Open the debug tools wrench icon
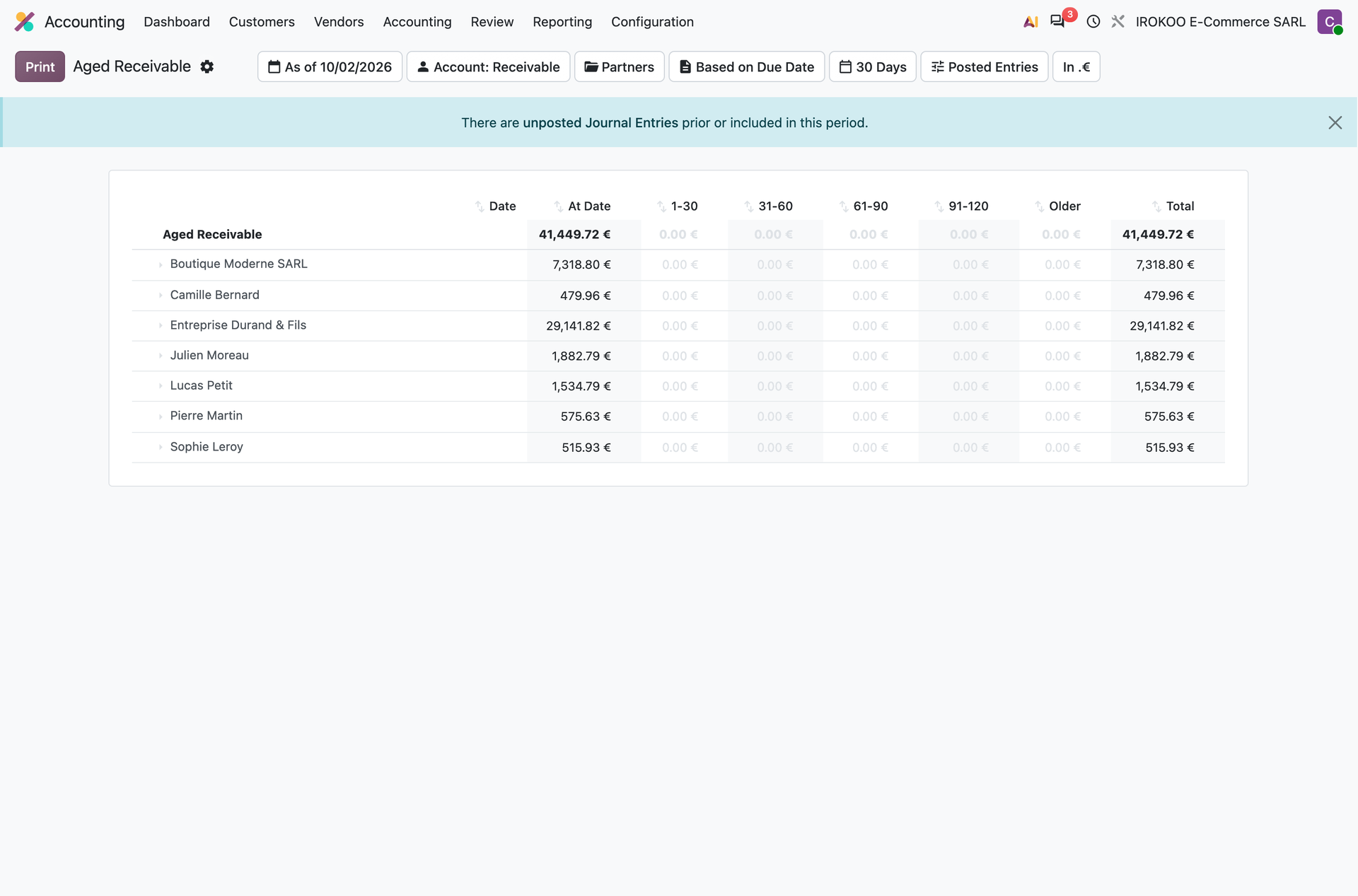The width and height of the screenshot is (1358, 896). pos(1118,22)
